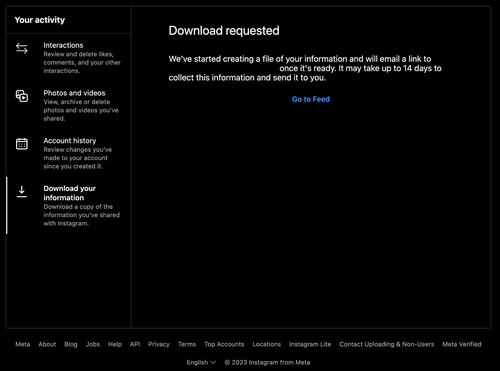Image resolution: width=500 pixels, height=371 pixels.
Task: Click the Download requested heading
Action: tap(224, 31)
